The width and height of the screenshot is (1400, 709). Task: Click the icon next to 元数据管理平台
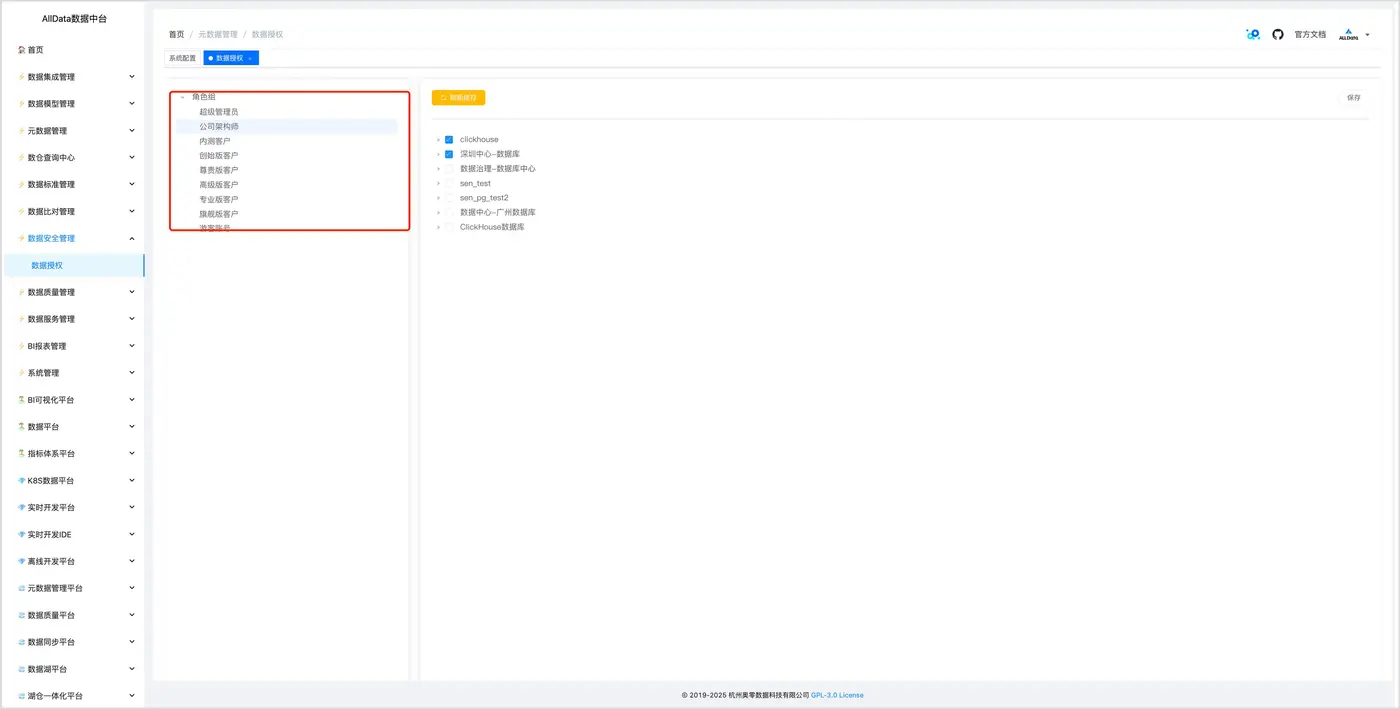tap(21, 589)
